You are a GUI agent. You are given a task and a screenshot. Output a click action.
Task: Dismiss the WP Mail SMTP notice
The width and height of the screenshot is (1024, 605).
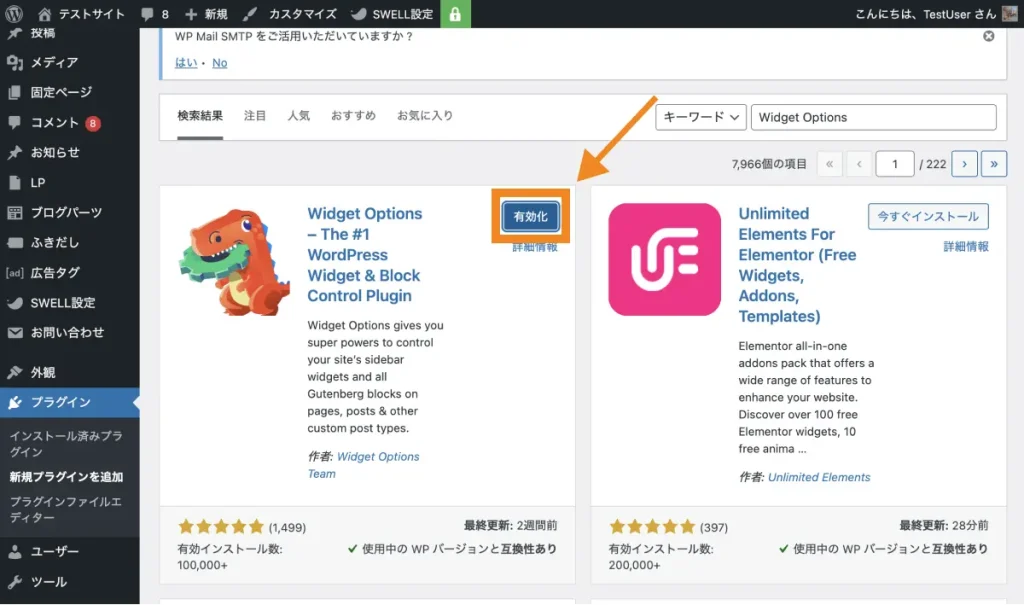pos(989,36)
